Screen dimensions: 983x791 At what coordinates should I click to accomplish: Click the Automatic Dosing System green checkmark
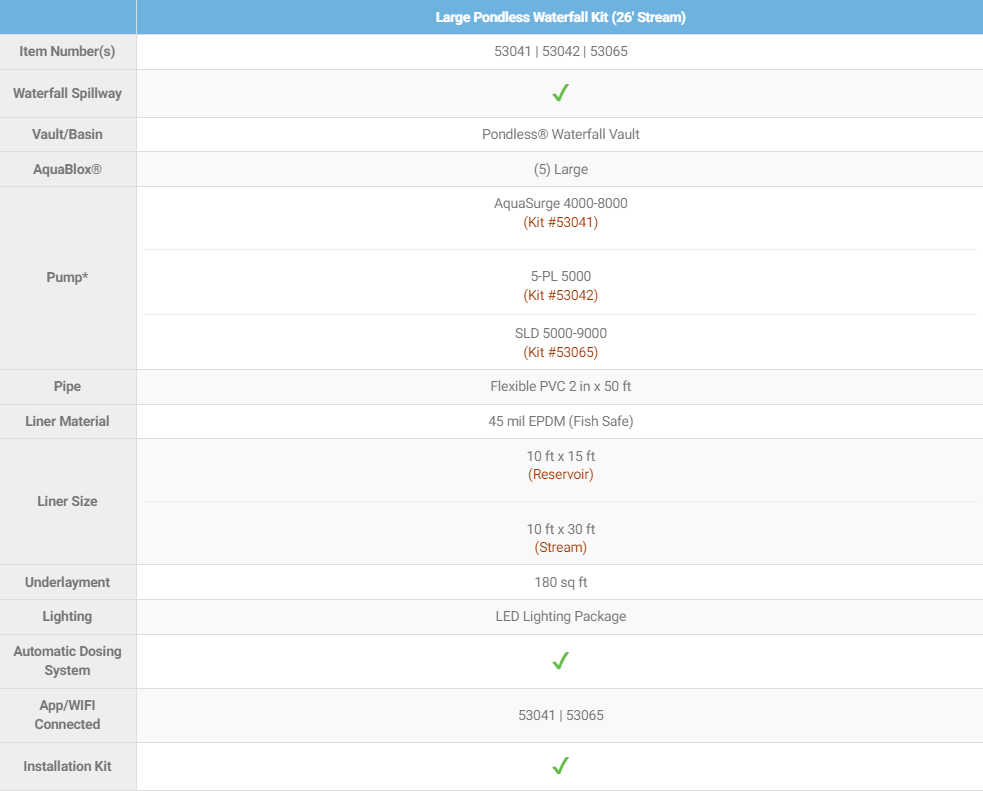coord(560,661)
